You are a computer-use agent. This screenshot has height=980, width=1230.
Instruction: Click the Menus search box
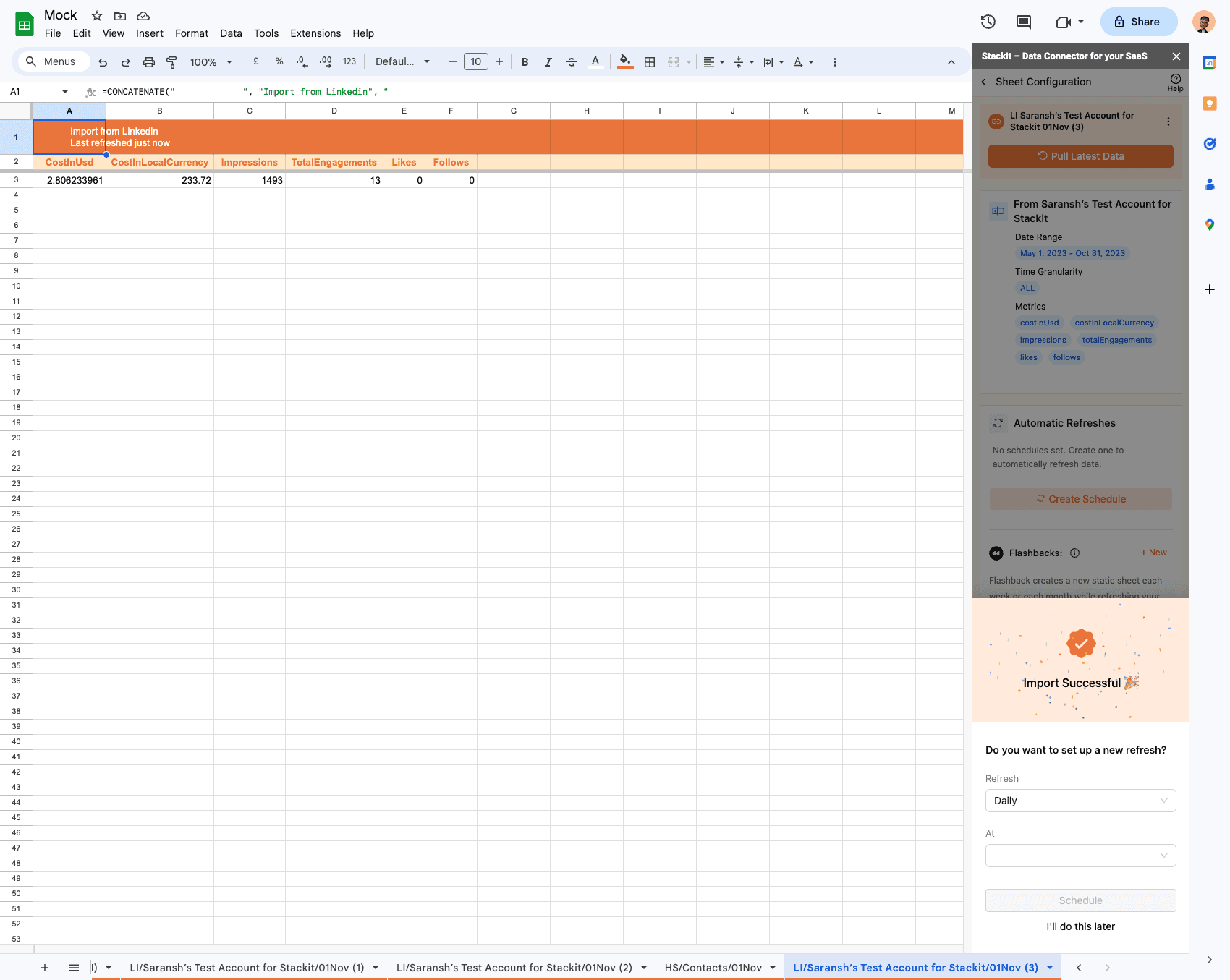pos(54,62)
